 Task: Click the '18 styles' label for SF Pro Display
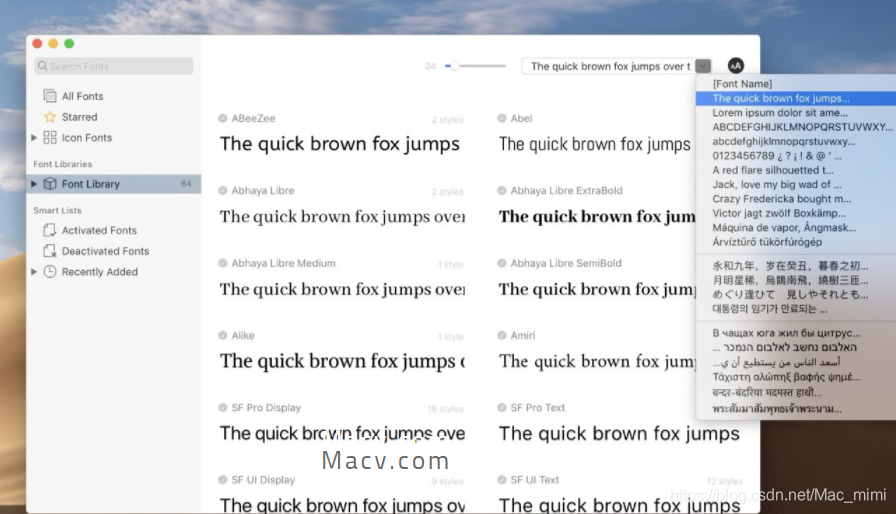click(446, 409)
